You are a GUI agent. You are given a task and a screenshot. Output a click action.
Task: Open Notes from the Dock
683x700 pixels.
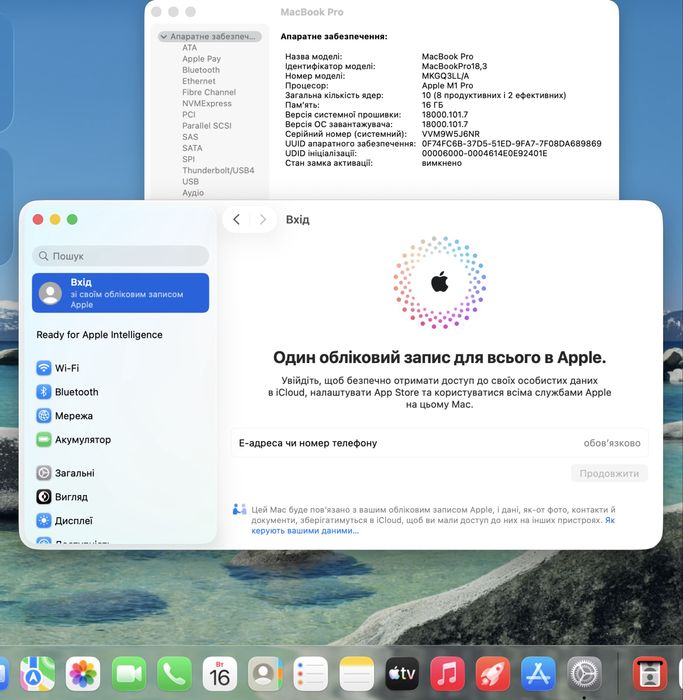tap(357, 673)
